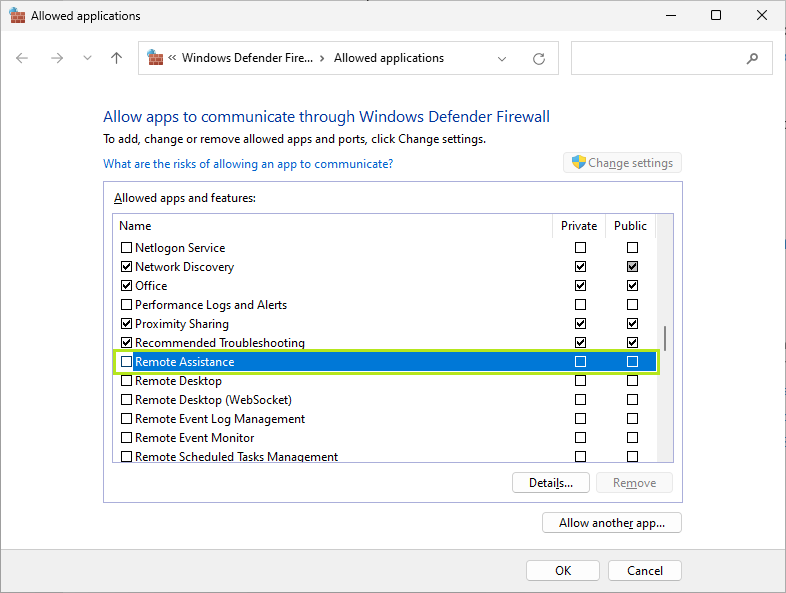The width and height of the screenshot is (786, 593).
Task: Close the Allowed applications window
Action: pos(761,16)
